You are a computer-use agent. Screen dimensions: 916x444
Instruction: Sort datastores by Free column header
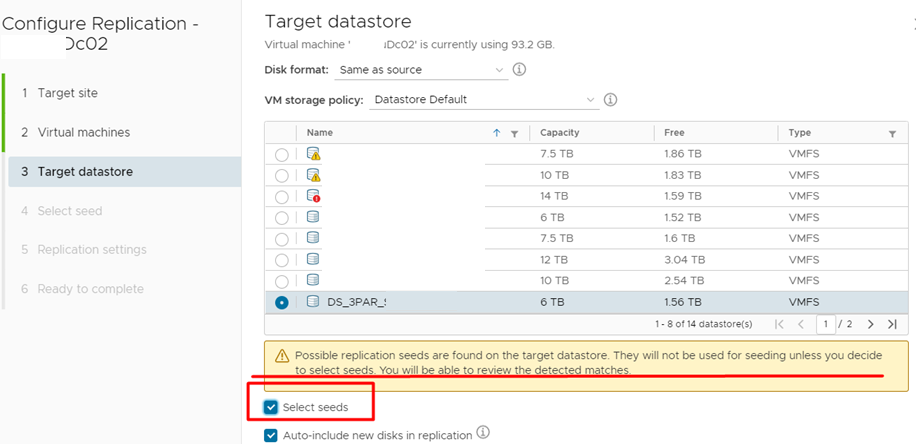674,133
